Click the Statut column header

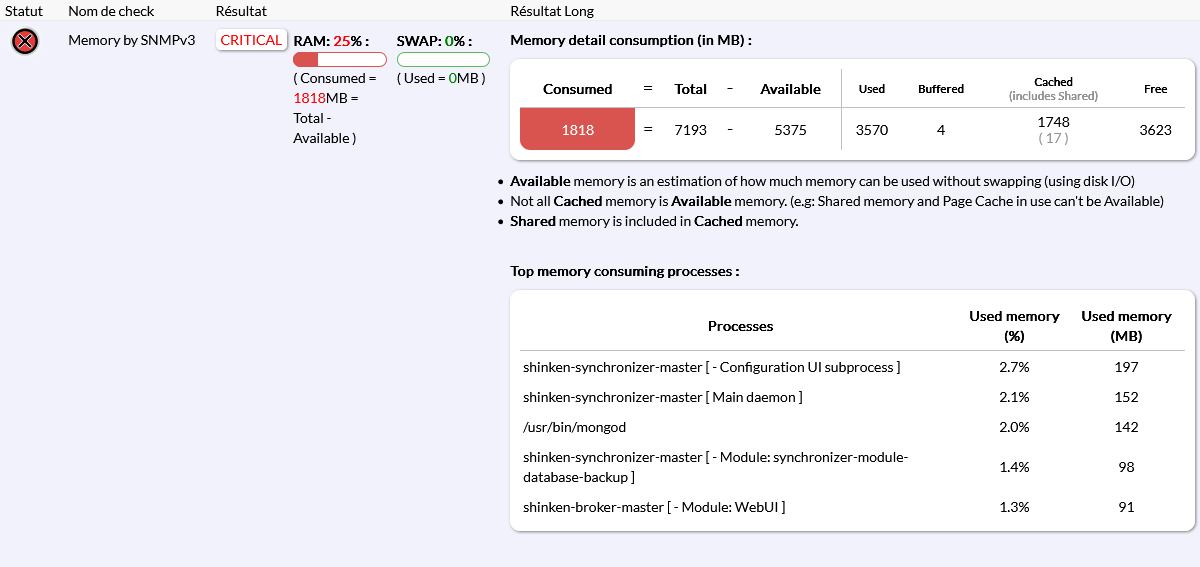tap(24, 11)
